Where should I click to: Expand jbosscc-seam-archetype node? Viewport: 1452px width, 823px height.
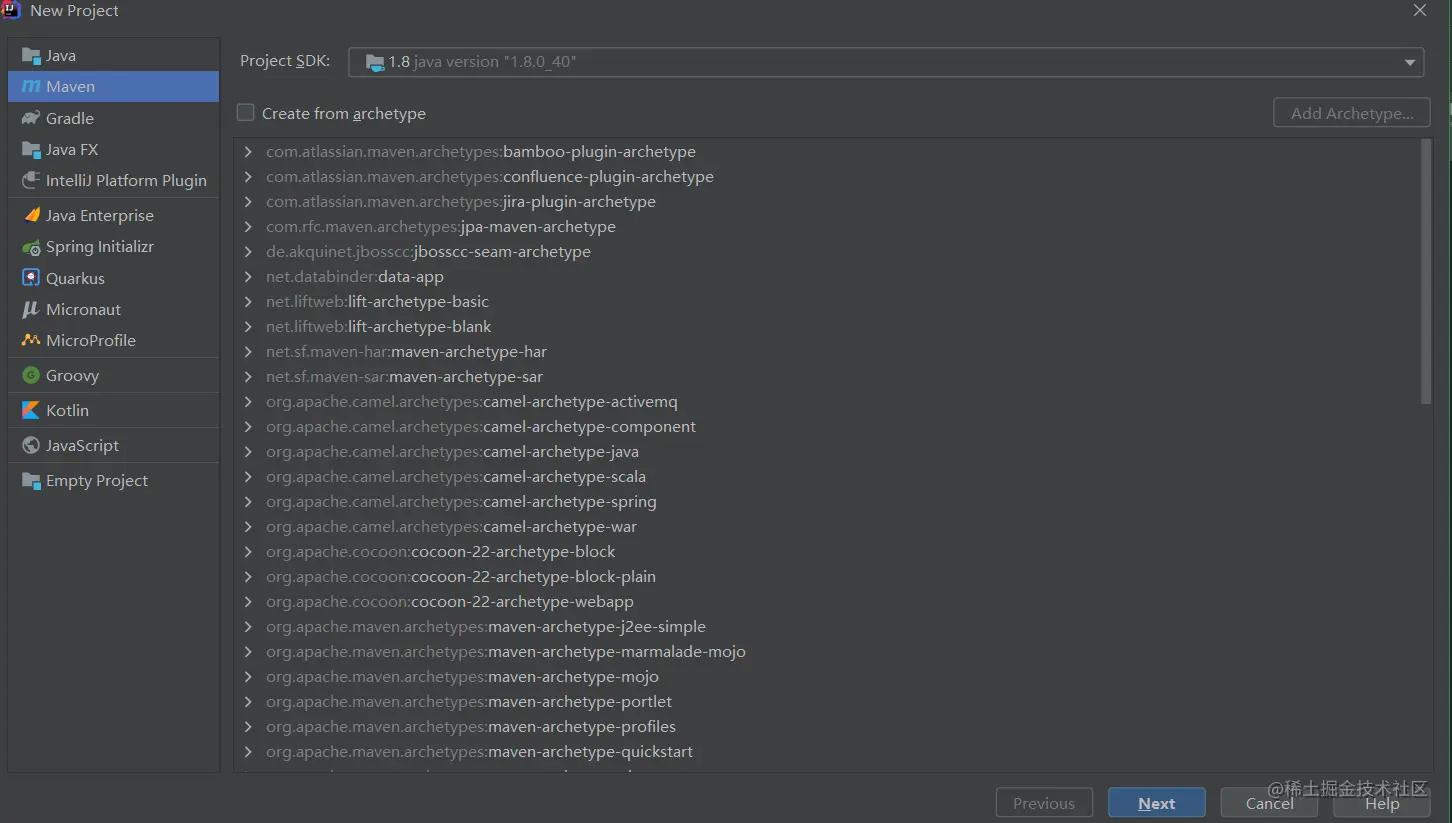click(x=248, y=252)
